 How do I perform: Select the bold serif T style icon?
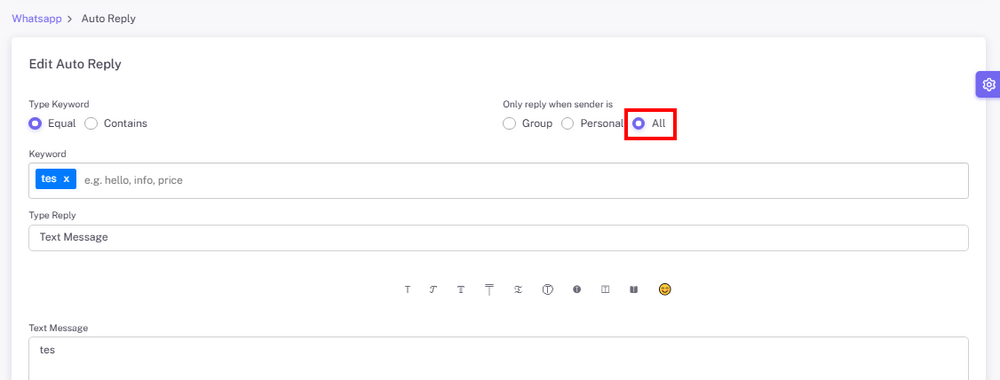coord(460,289)
